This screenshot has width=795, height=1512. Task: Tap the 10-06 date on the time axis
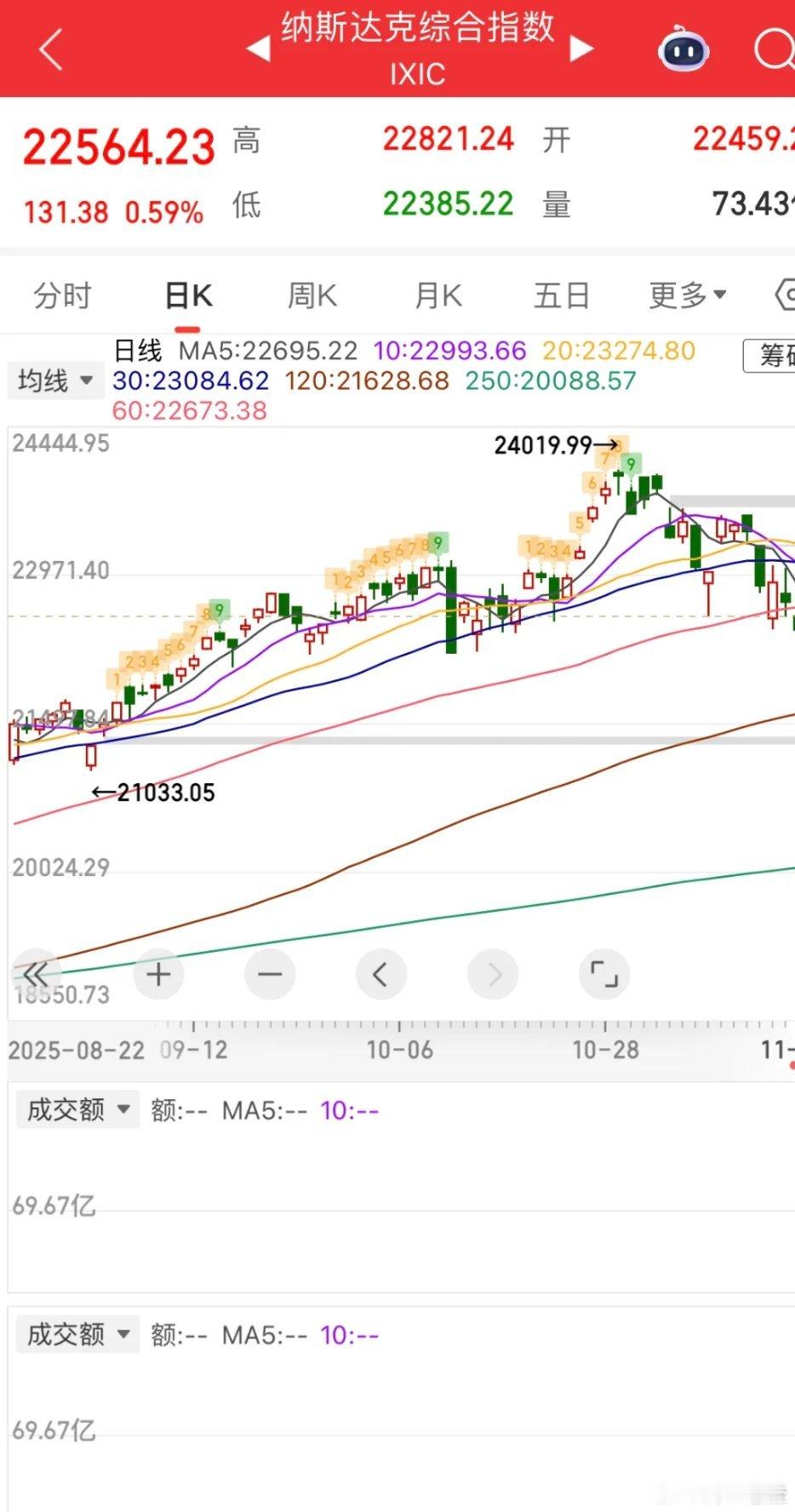click(x=400, y=1050)
